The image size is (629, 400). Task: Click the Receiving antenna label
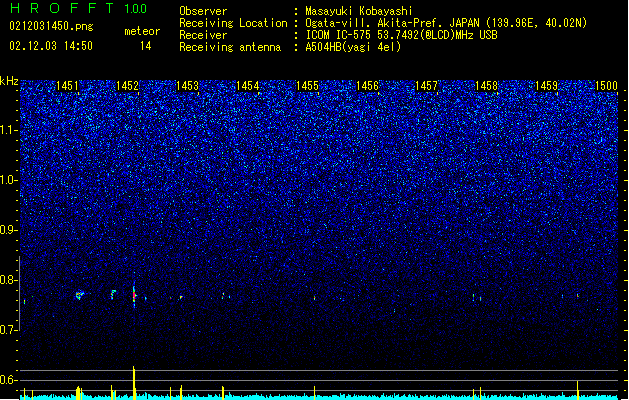230,47
